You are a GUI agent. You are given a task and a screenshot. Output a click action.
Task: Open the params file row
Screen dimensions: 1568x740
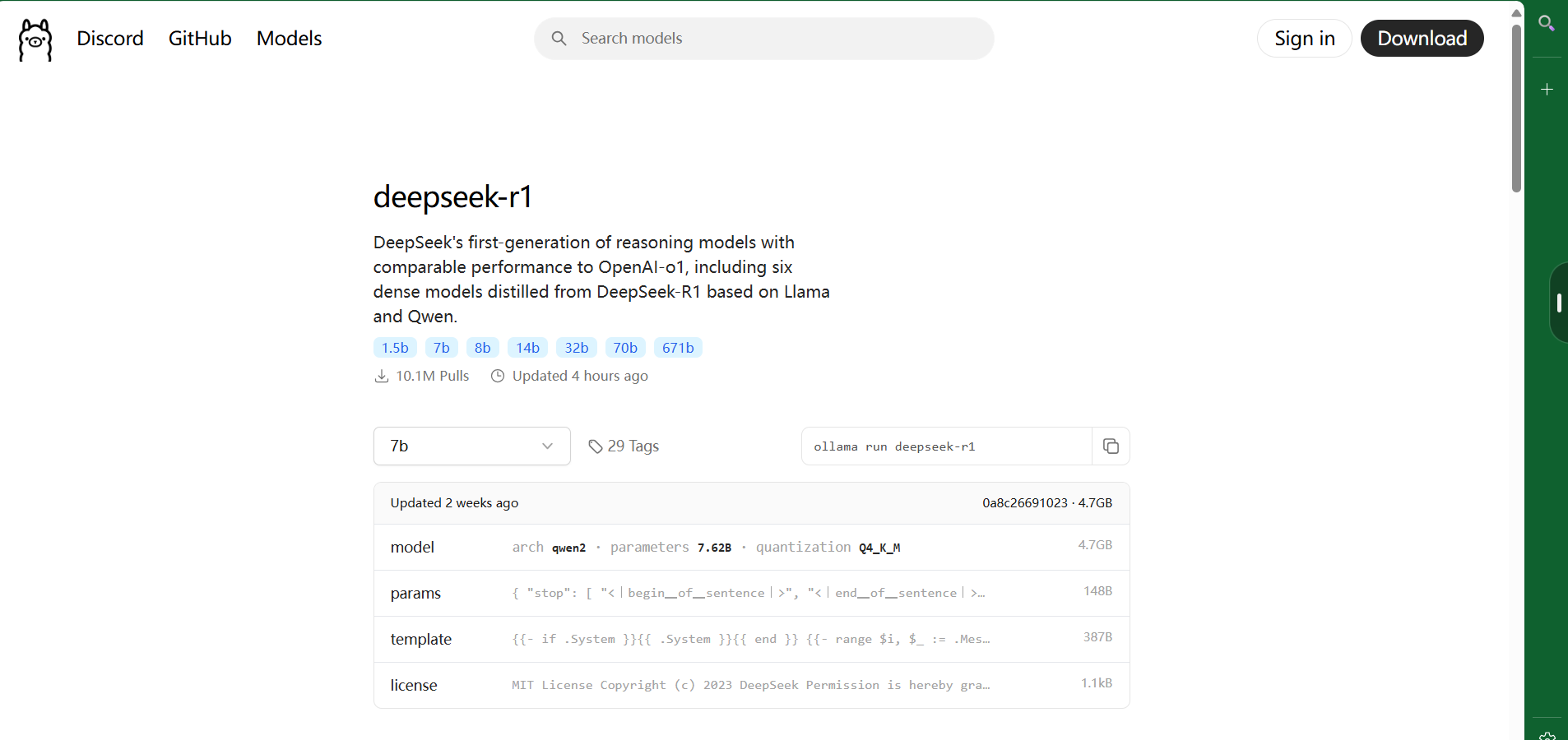tap(752, 593)
